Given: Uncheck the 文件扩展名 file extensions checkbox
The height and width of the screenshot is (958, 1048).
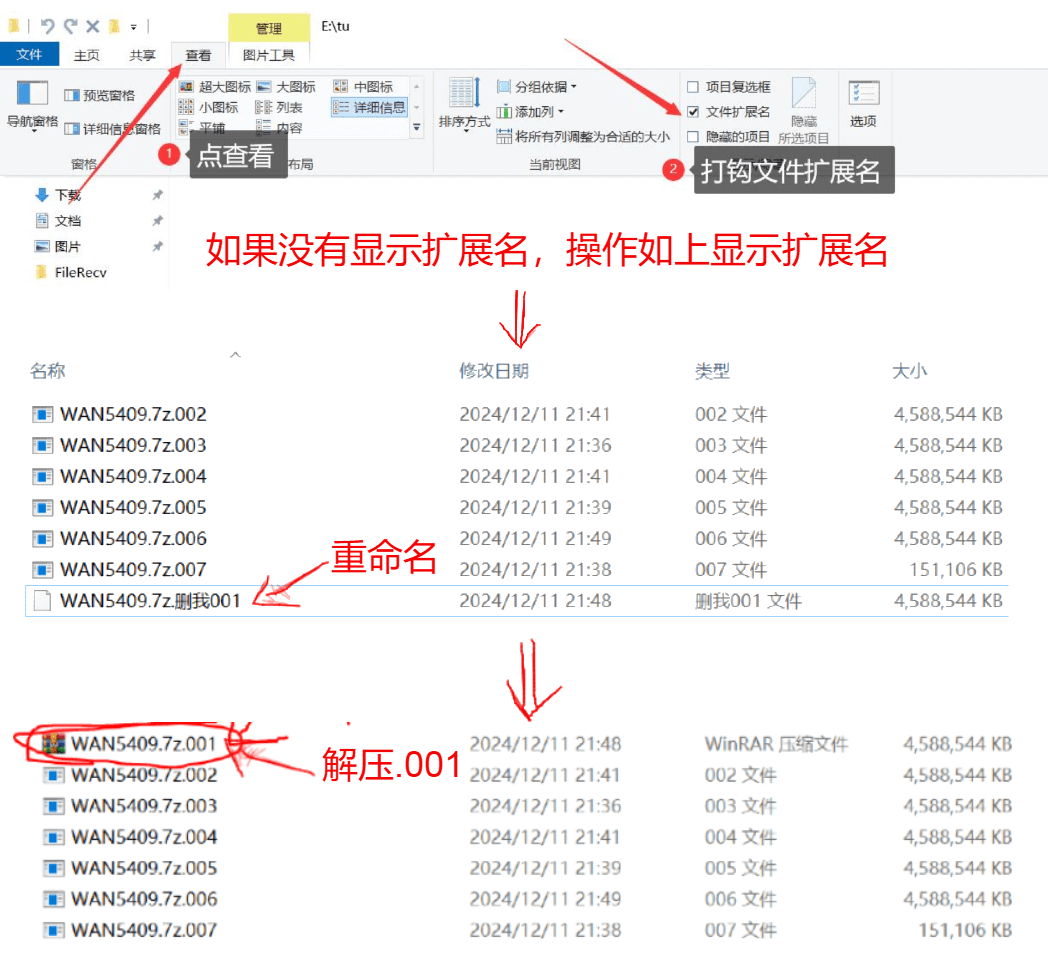Looking at the screenshot, I should (x=693, y=112).
